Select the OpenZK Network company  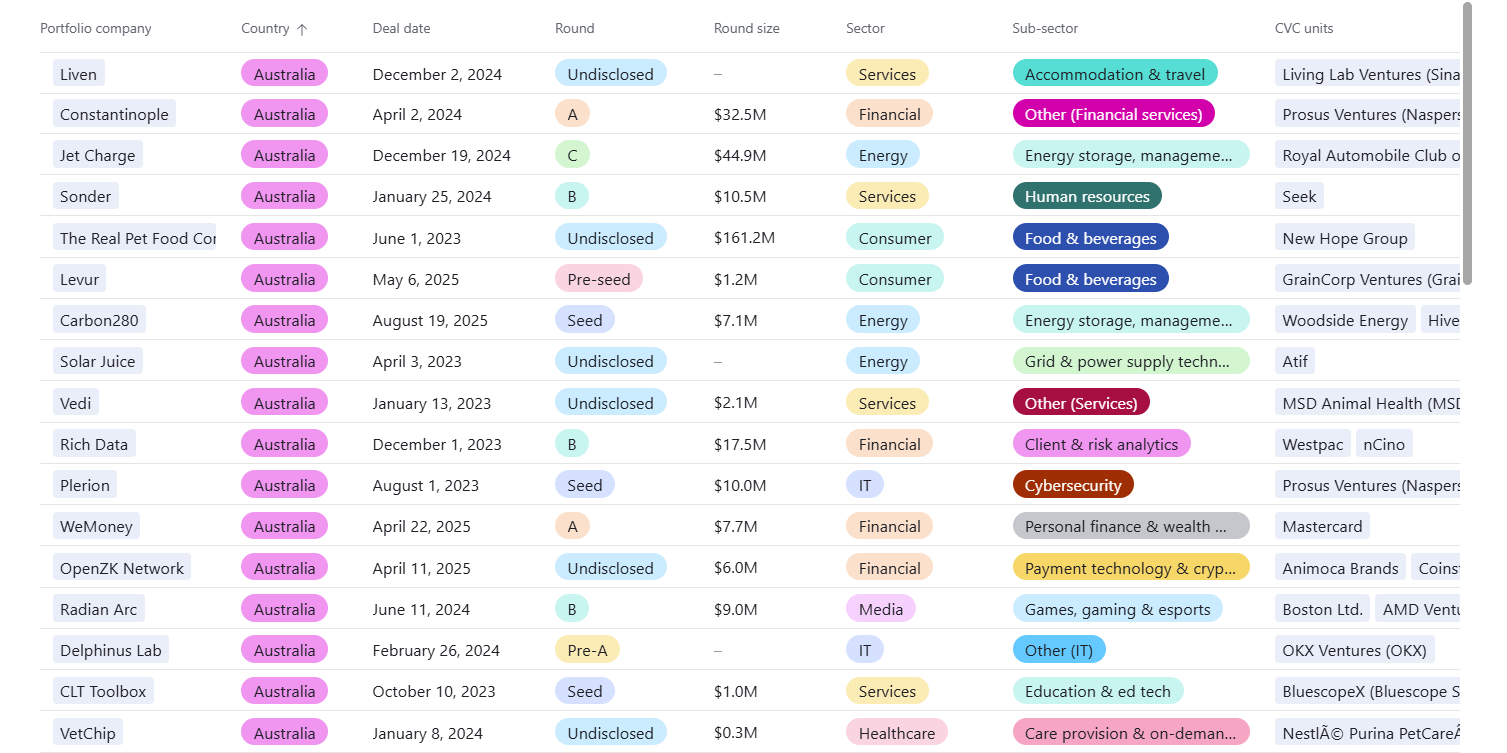point(122,568)
